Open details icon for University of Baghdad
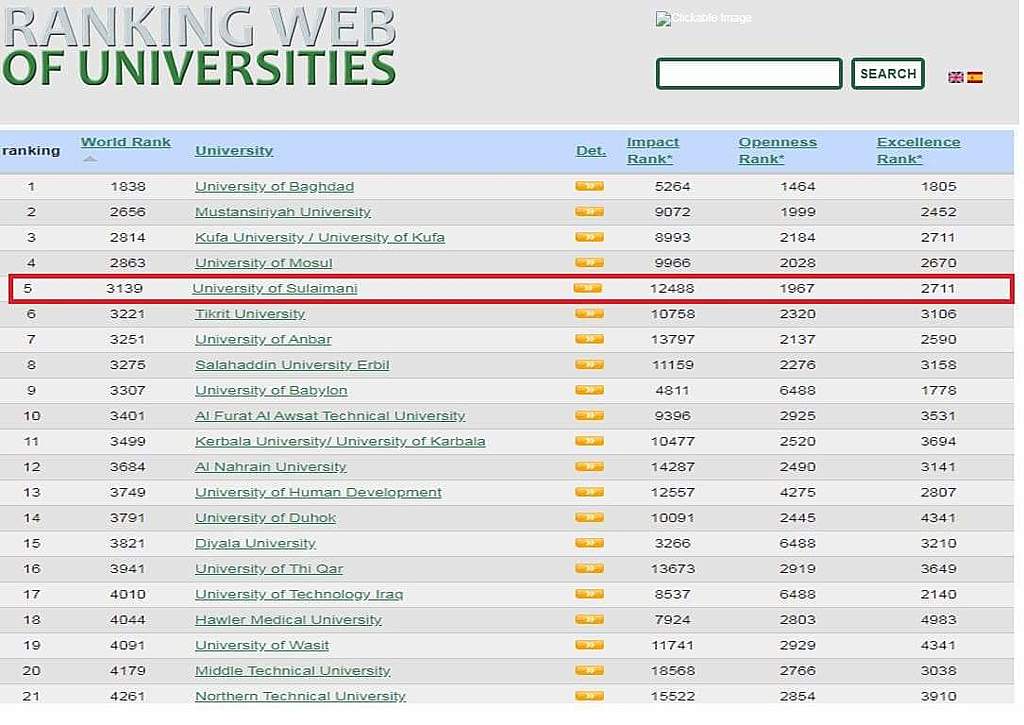Viewport: 1024px width, 725px height. coord(589,186)
